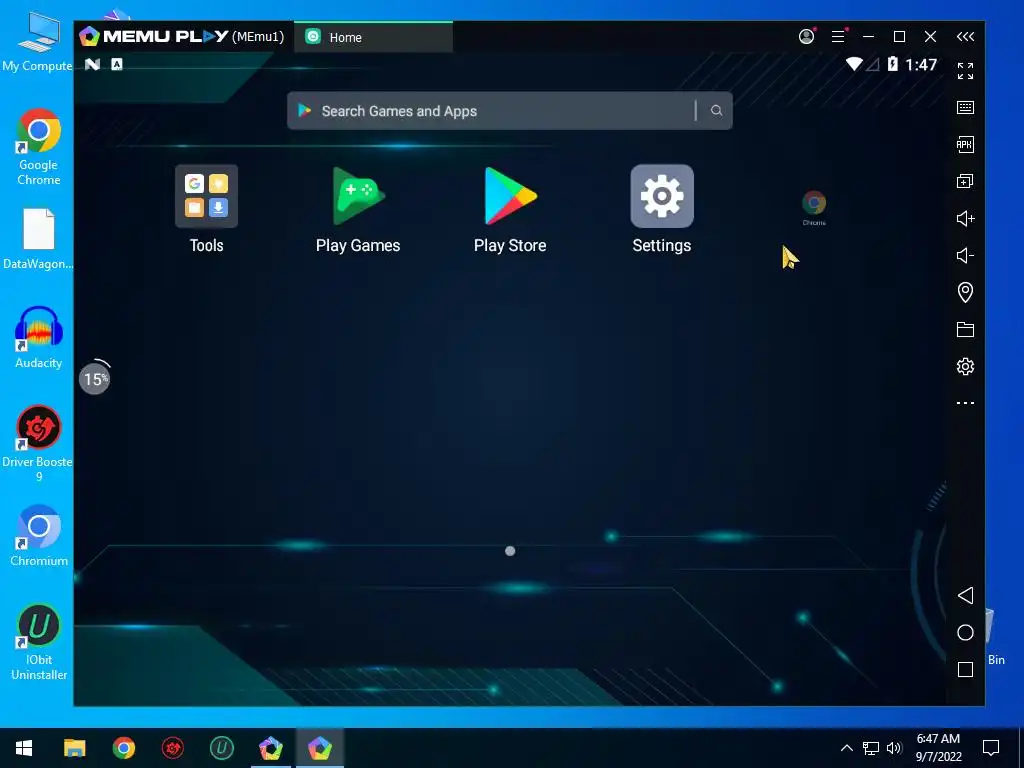
Task: Open the keyboard mapping tool
Action: point(965,108)
